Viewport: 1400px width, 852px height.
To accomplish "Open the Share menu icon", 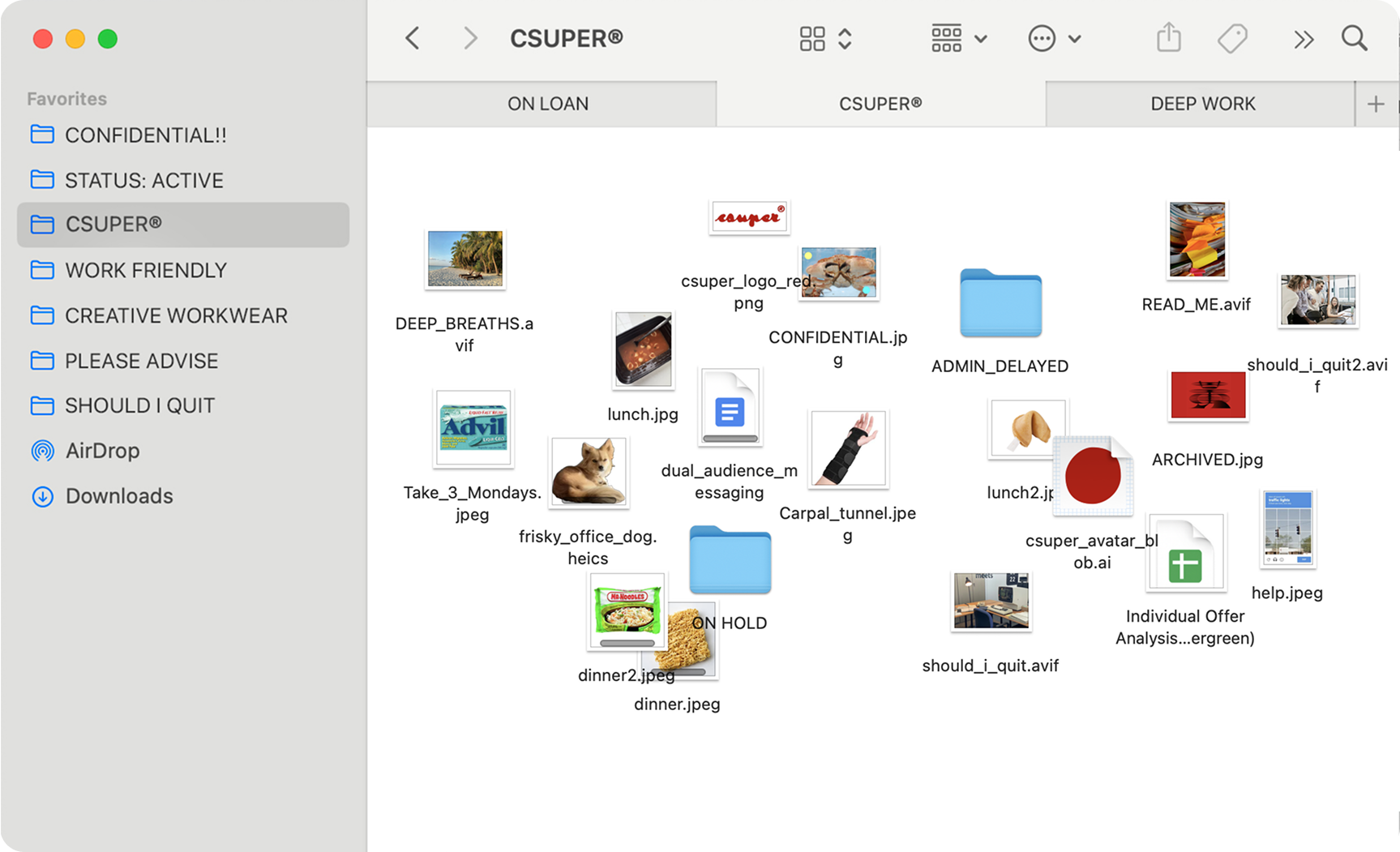I will (1168, 38).
